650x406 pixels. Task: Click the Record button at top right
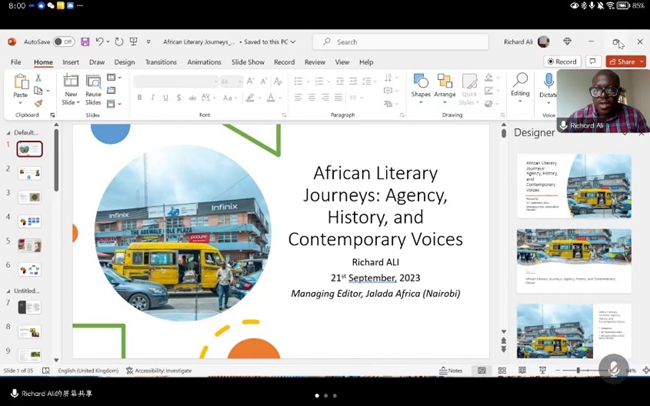coord(562,62)
